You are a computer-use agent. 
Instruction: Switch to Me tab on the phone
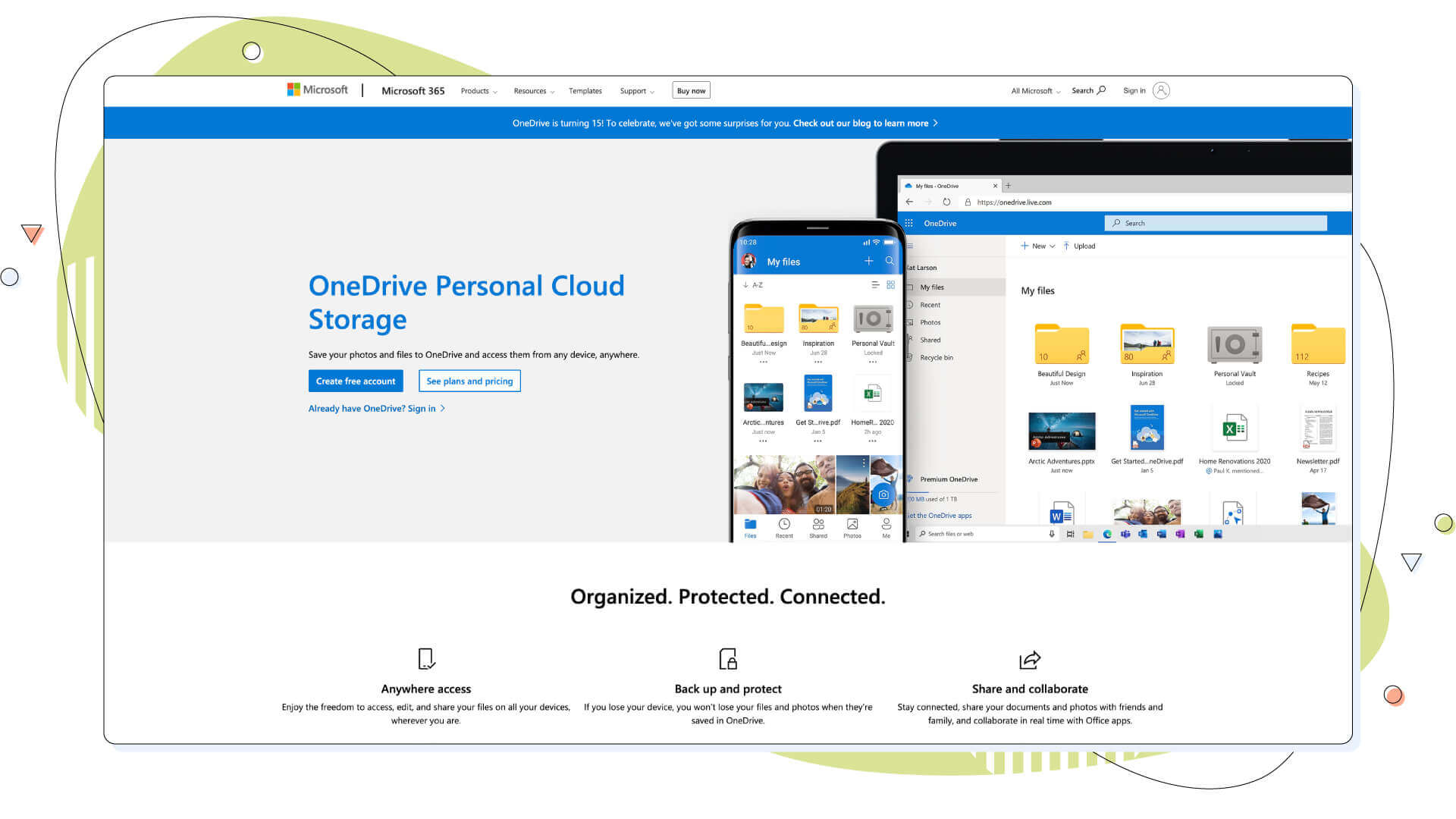point(886,528)
